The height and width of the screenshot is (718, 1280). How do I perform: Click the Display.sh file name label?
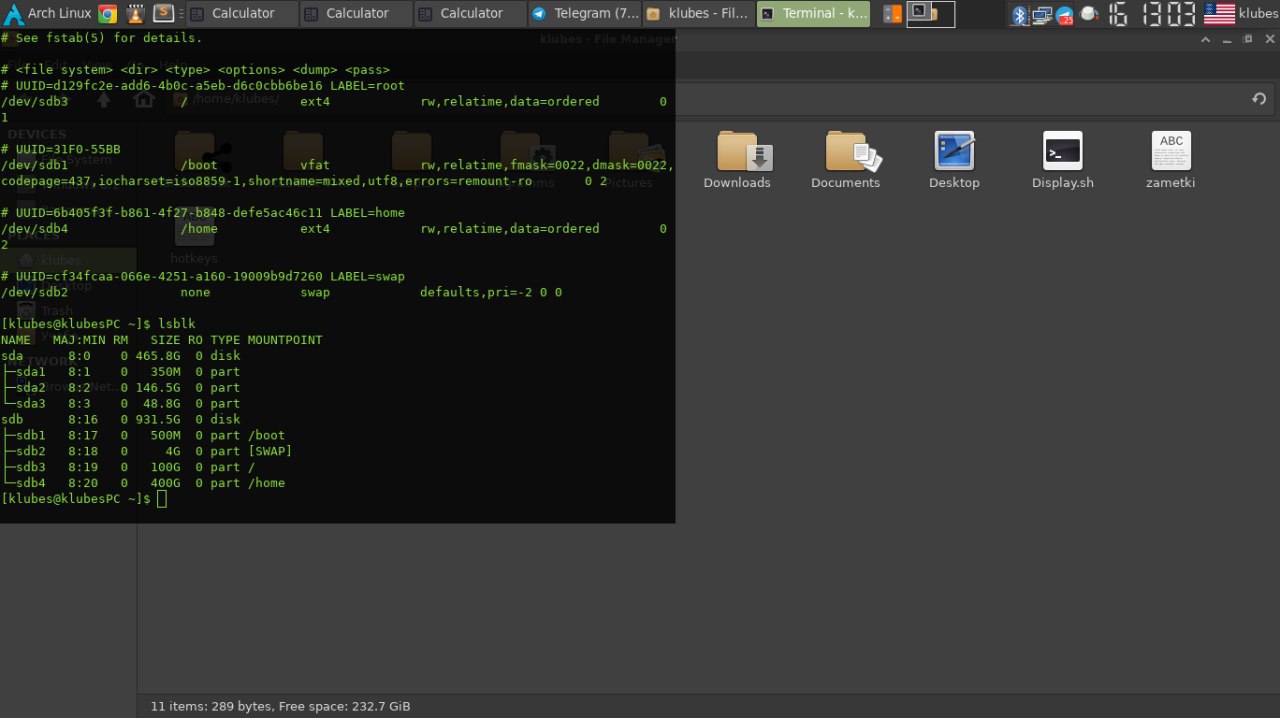[x=1062, y=183]
